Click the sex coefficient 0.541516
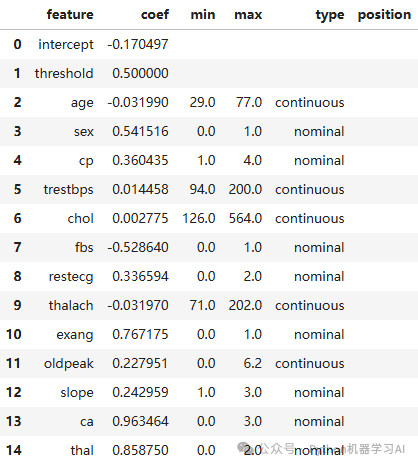The width and height of the screenshot is (418, 466). pos(140,131)
